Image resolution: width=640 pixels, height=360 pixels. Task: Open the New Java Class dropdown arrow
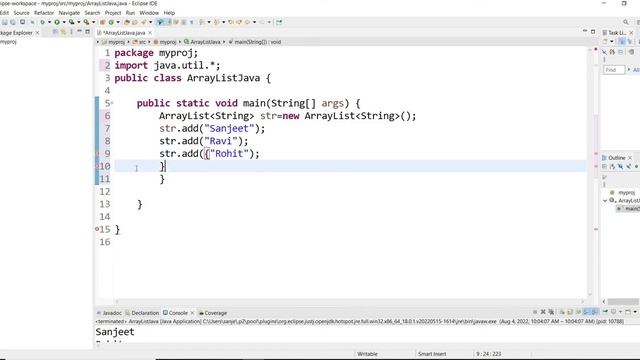click(118, 22)
